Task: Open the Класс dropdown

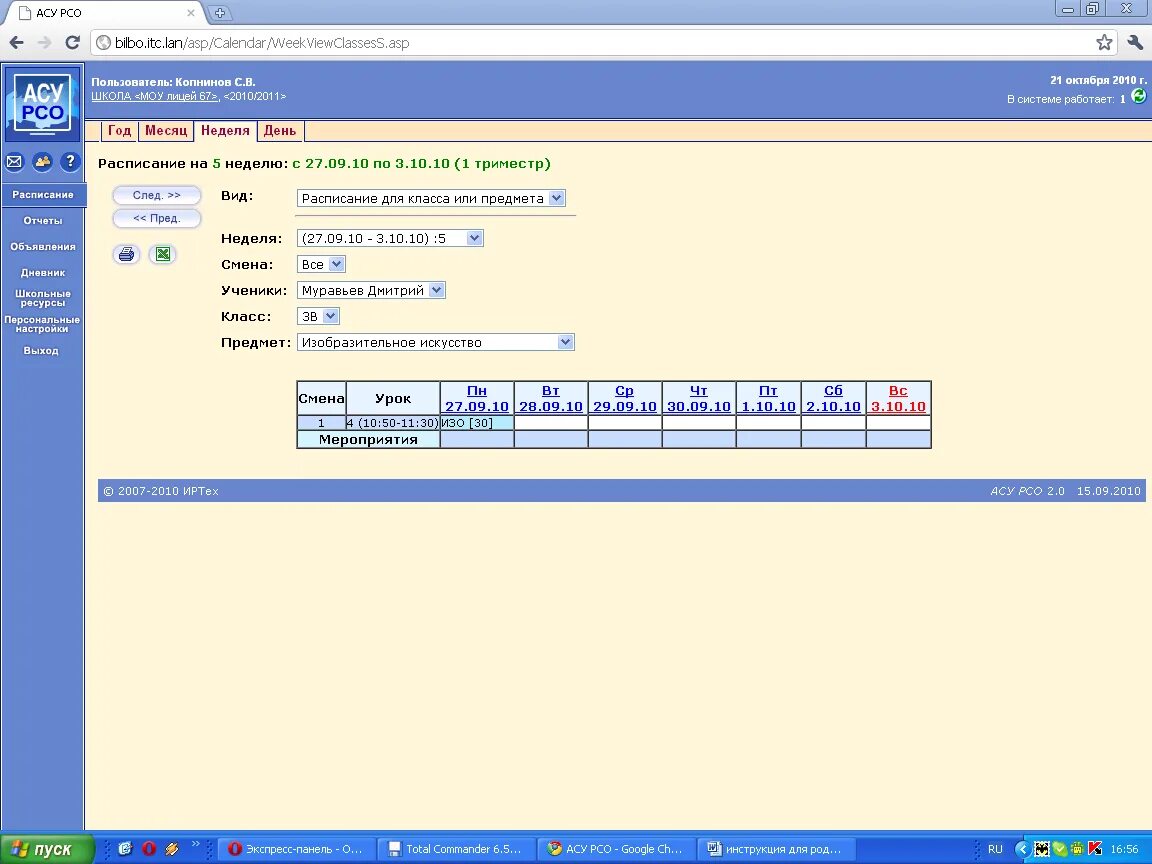Action: pyautogui.click(x=318, y=316)
